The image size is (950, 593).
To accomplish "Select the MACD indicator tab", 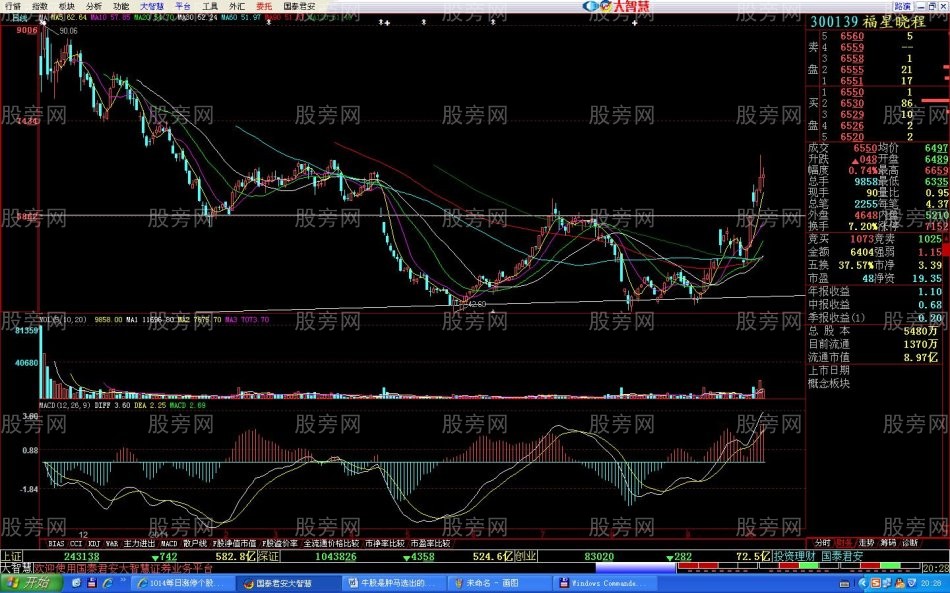I will point(169,543).
